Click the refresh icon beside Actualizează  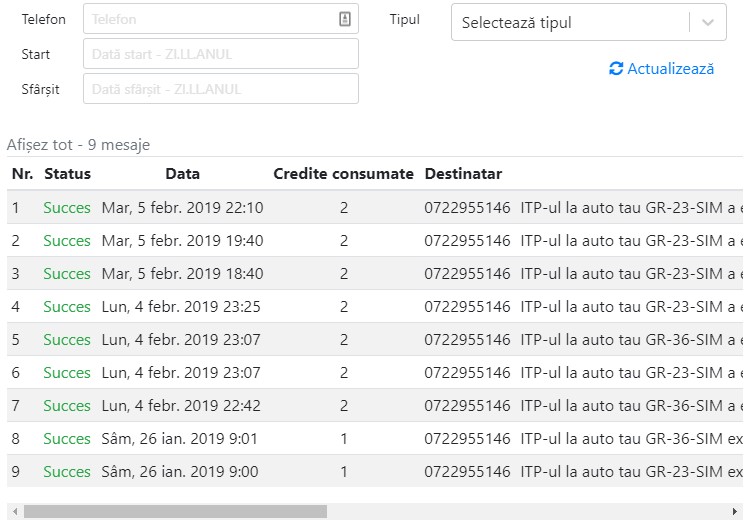(x=616, y=69)
